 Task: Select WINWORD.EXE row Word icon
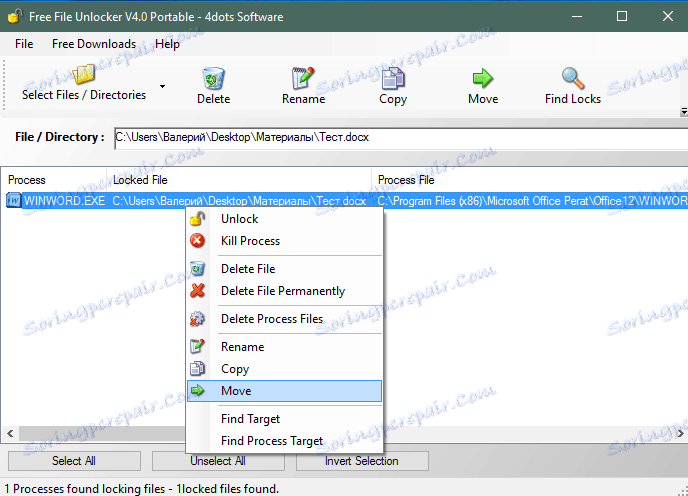[x=14, y=201]
